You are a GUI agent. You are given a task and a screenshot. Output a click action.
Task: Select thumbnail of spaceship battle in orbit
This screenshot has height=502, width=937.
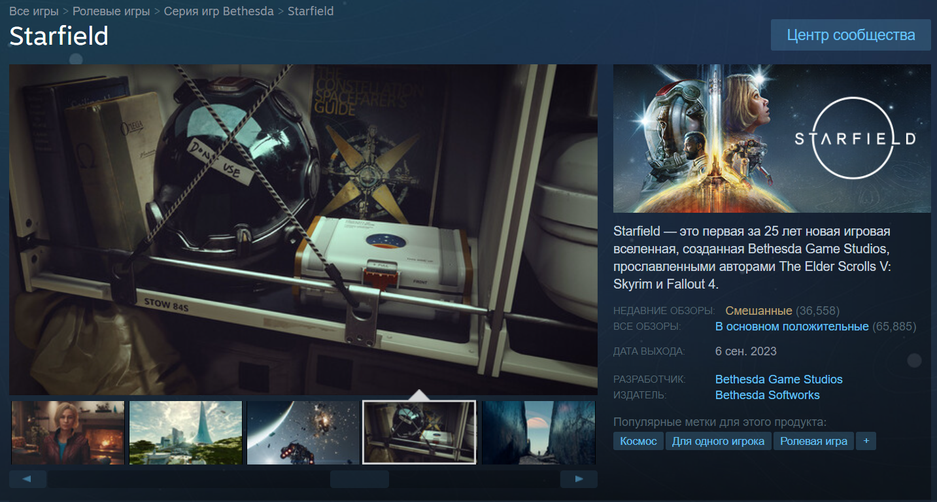(x=303, y=433)
